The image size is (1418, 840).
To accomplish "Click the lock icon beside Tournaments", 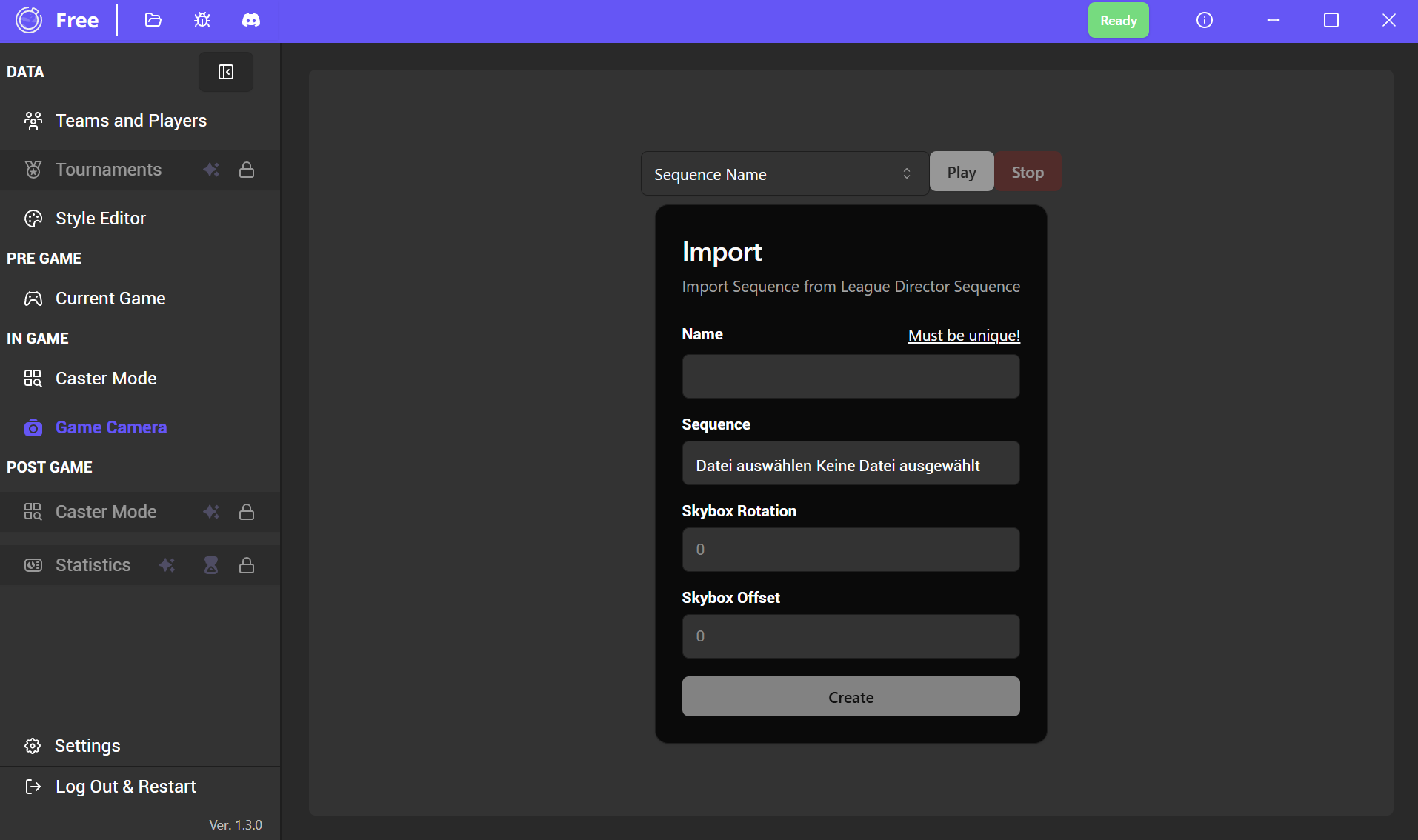I will tap(247, 170).
